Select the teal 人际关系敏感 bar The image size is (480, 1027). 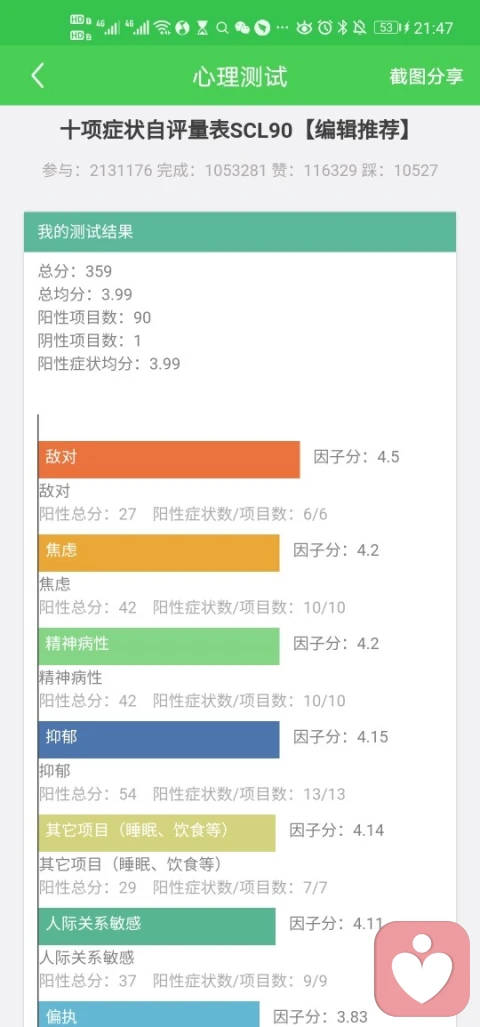point(157,926)
